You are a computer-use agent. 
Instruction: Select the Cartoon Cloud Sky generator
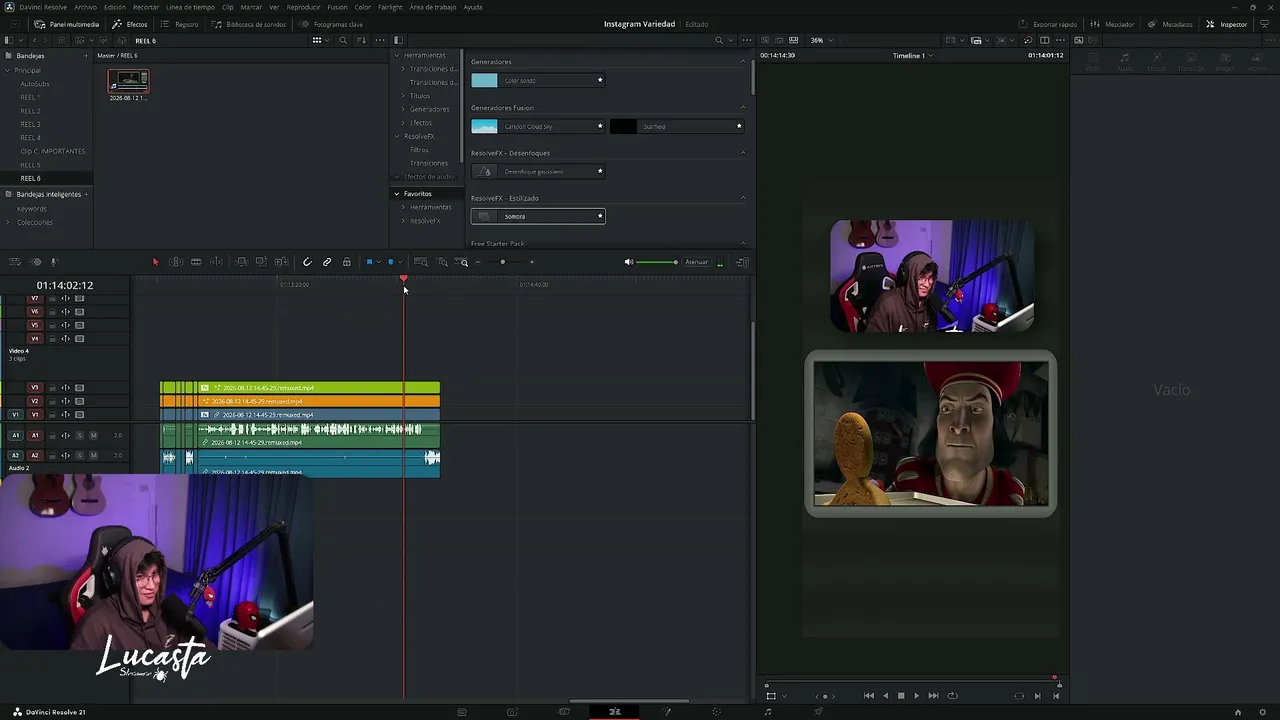538,126
